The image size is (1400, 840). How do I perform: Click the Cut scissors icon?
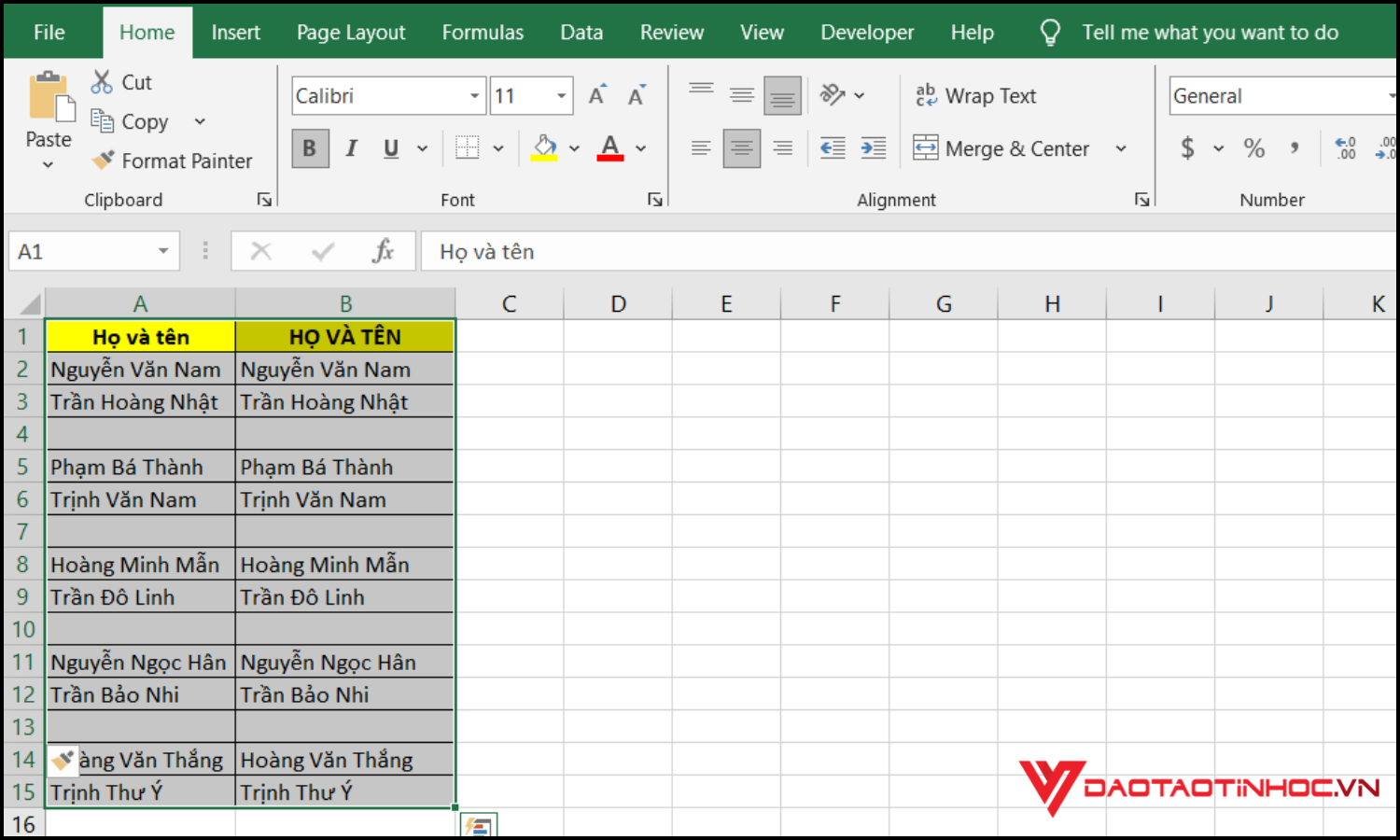point(102,82)
